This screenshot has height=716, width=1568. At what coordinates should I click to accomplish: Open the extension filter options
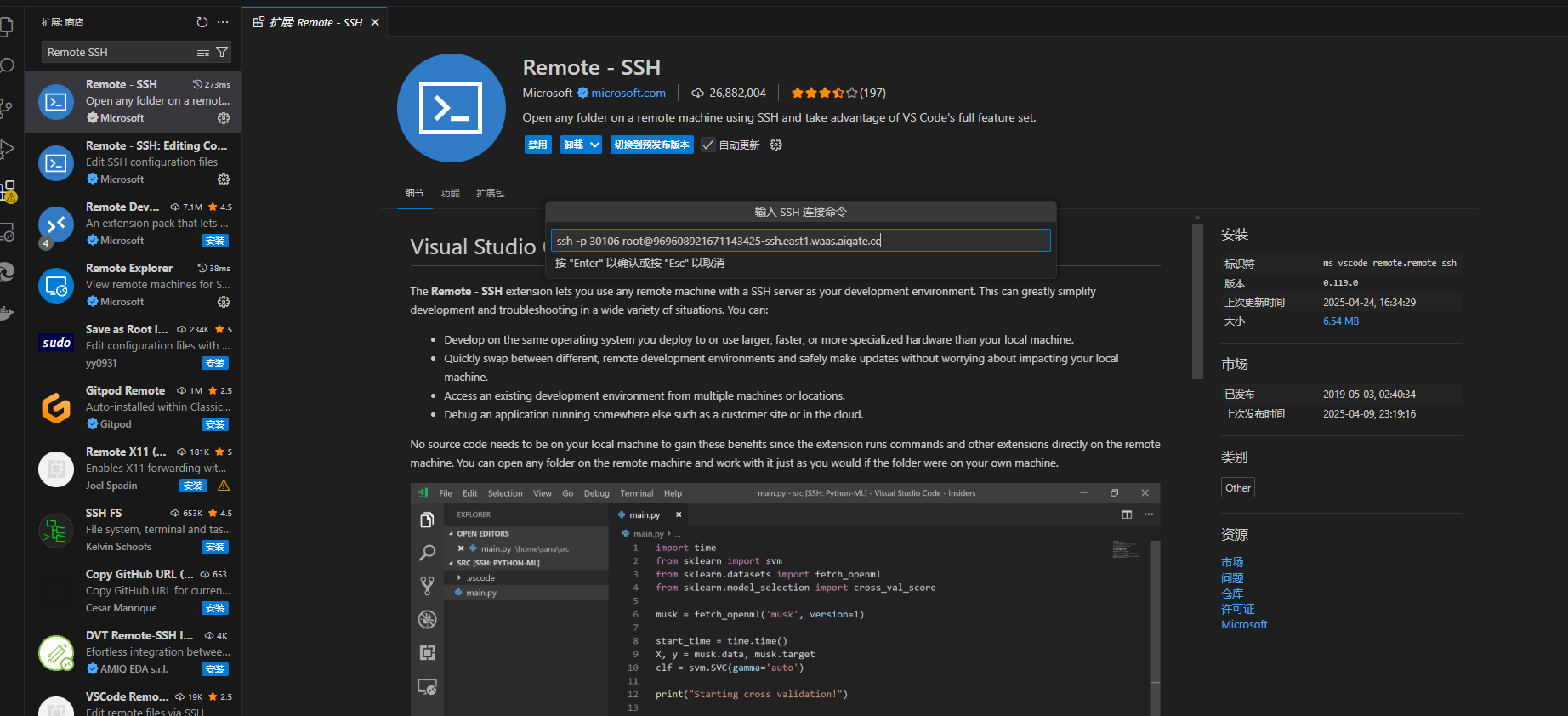[x=222, y=52]
